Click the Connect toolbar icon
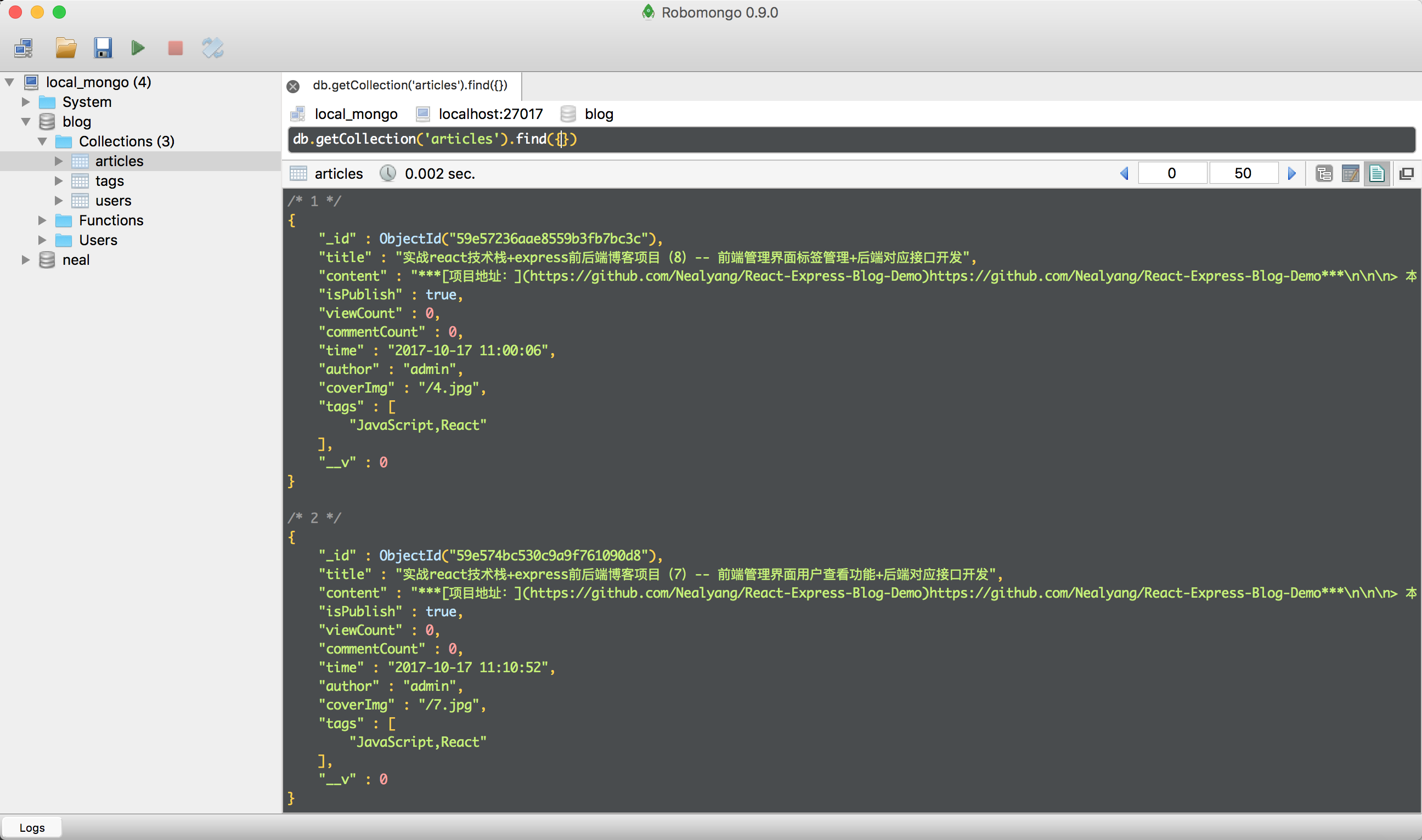1422x840 pixels. click(x=23, y=48)
